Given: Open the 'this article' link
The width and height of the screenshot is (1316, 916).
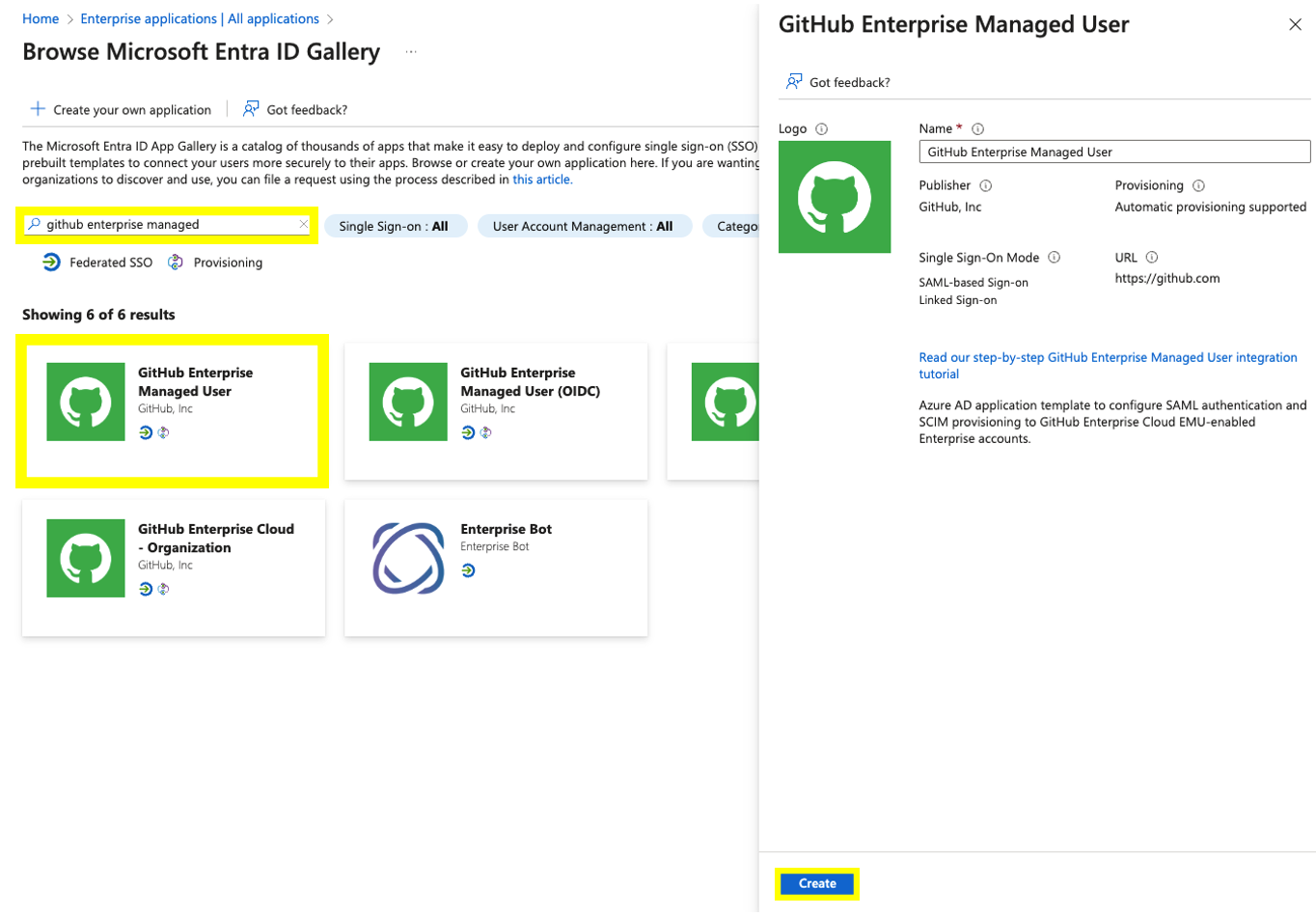Looking at the screenshot, I should point(542,180).
